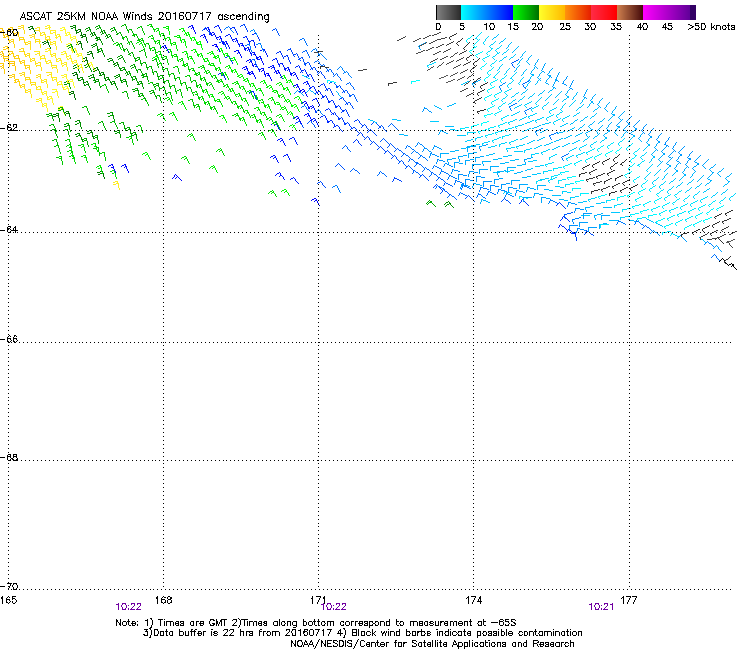
Task: Click the purple '10:22' time label near longitude 168
Action: click(128, 607)
